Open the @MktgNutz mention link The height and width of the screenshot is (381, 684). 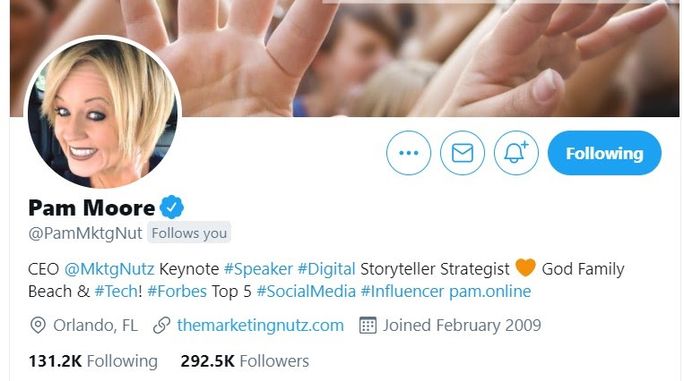[x=109, y=269]
